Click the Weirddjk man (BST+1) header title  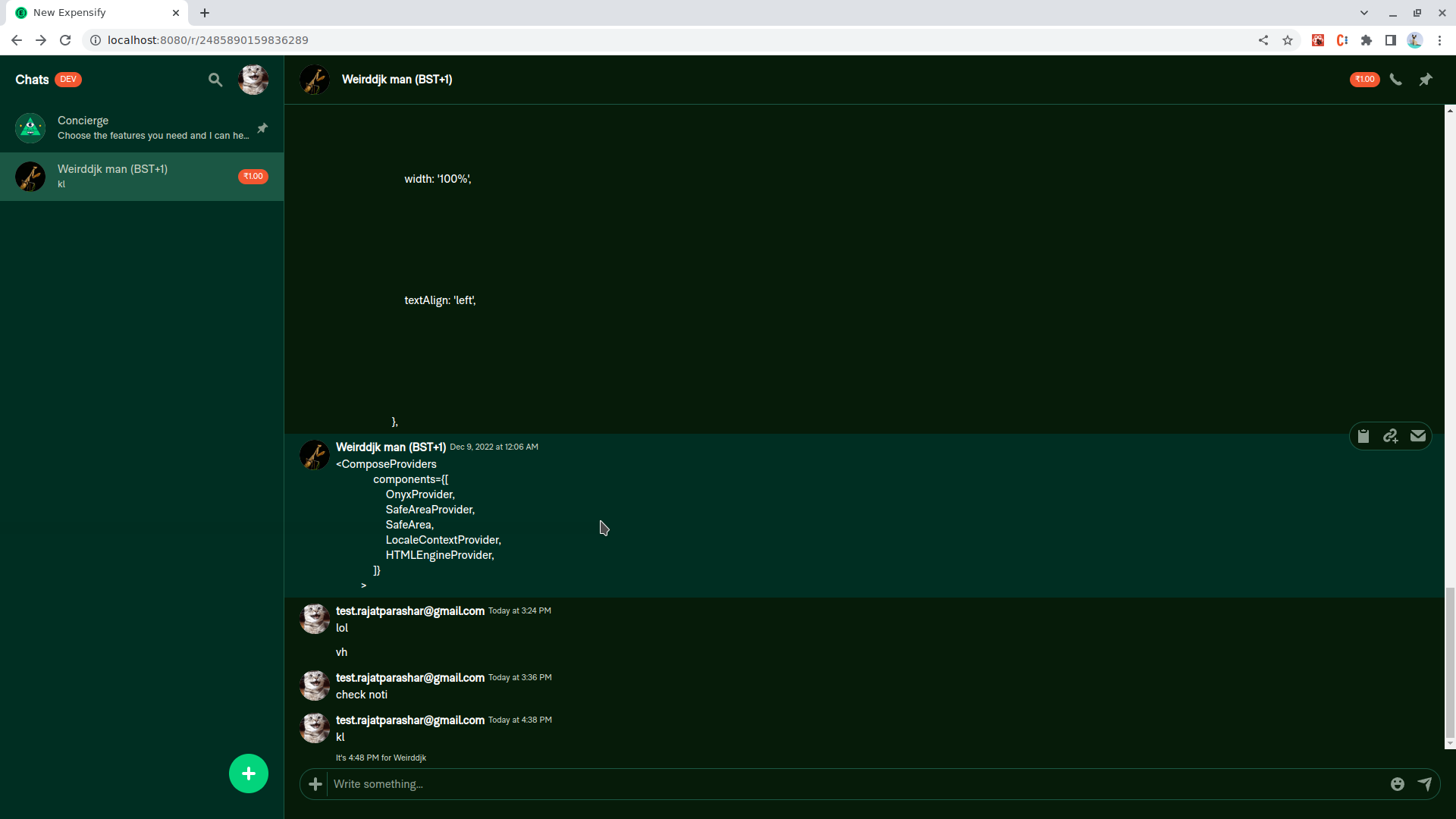397,80
